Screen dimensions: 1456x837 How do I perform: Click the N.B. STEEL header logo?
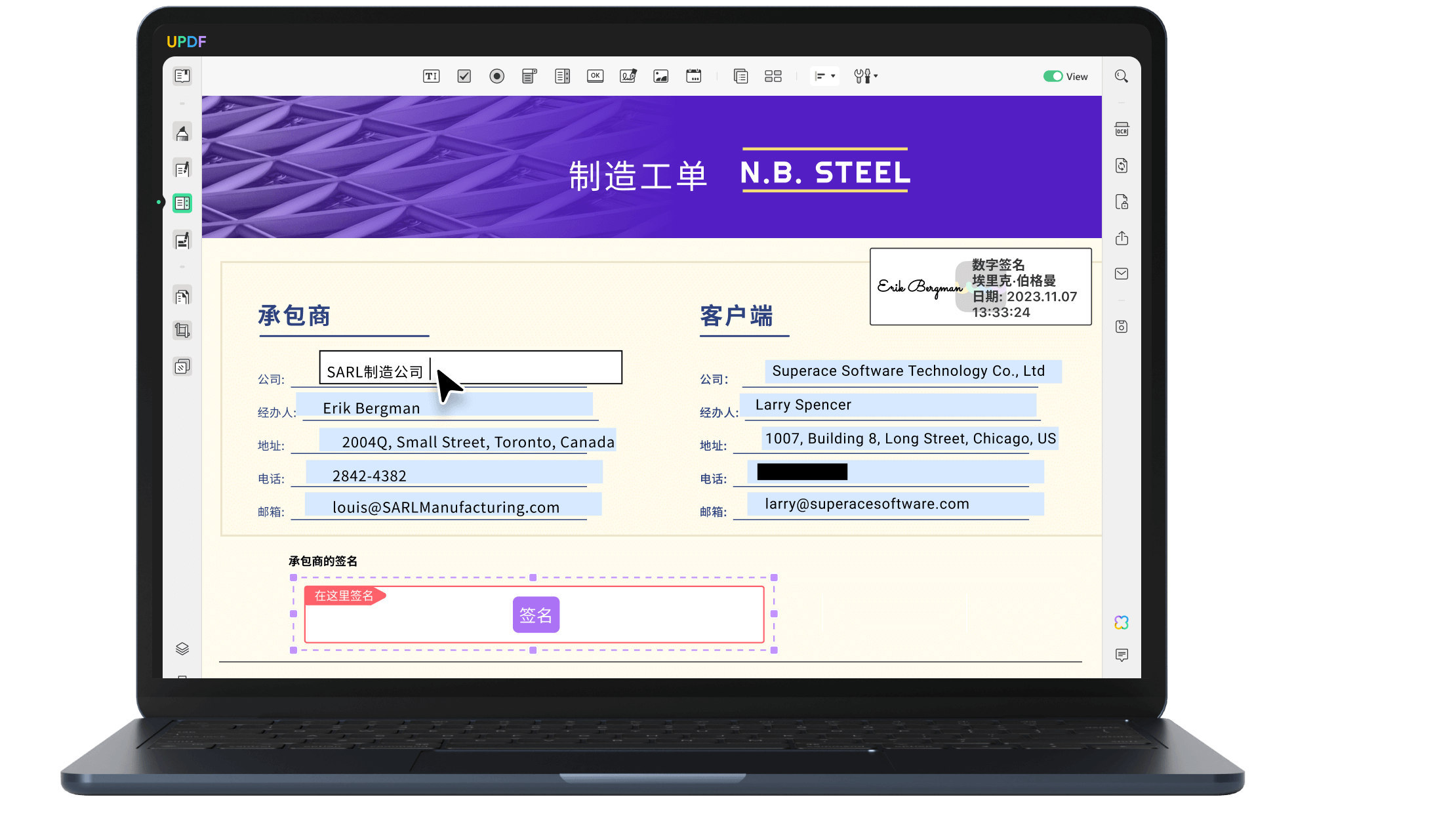(825, 171)
